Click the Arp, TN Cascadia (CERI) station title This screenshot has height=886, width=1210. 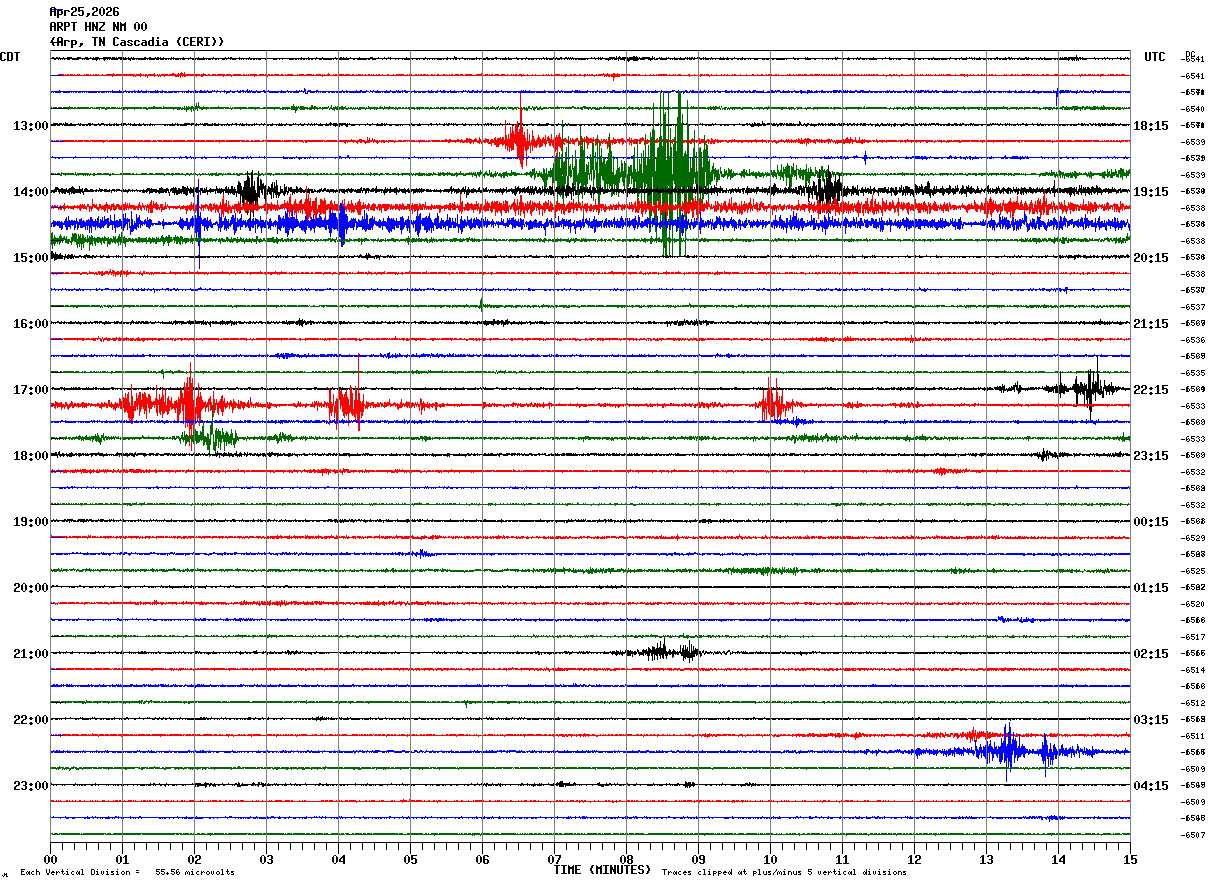136,42
